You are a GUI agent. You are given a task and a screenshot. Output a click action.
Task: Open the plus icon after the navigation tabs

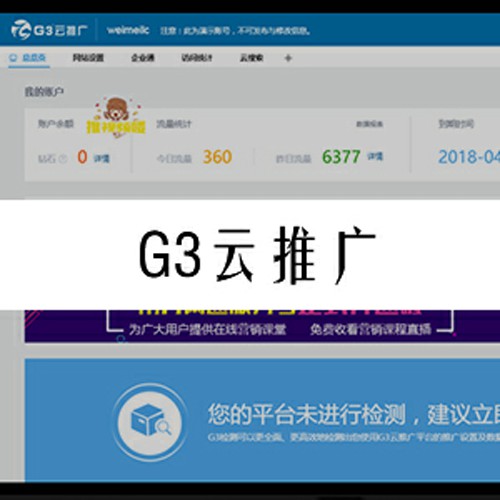click(288, 58)
